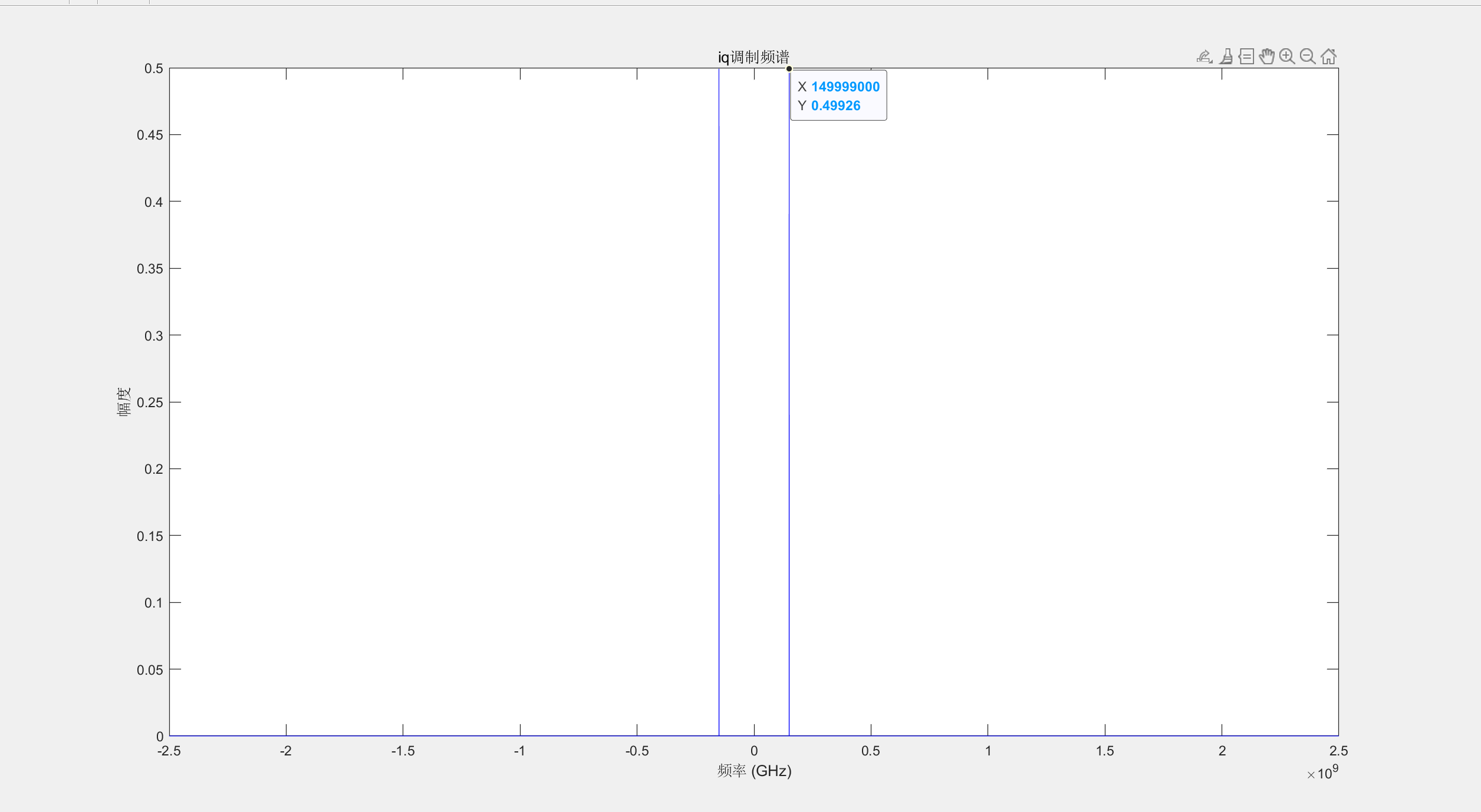Click the data tip marker dot on the peak
This screenshot has width=1481, height=812.
point(789,69)
